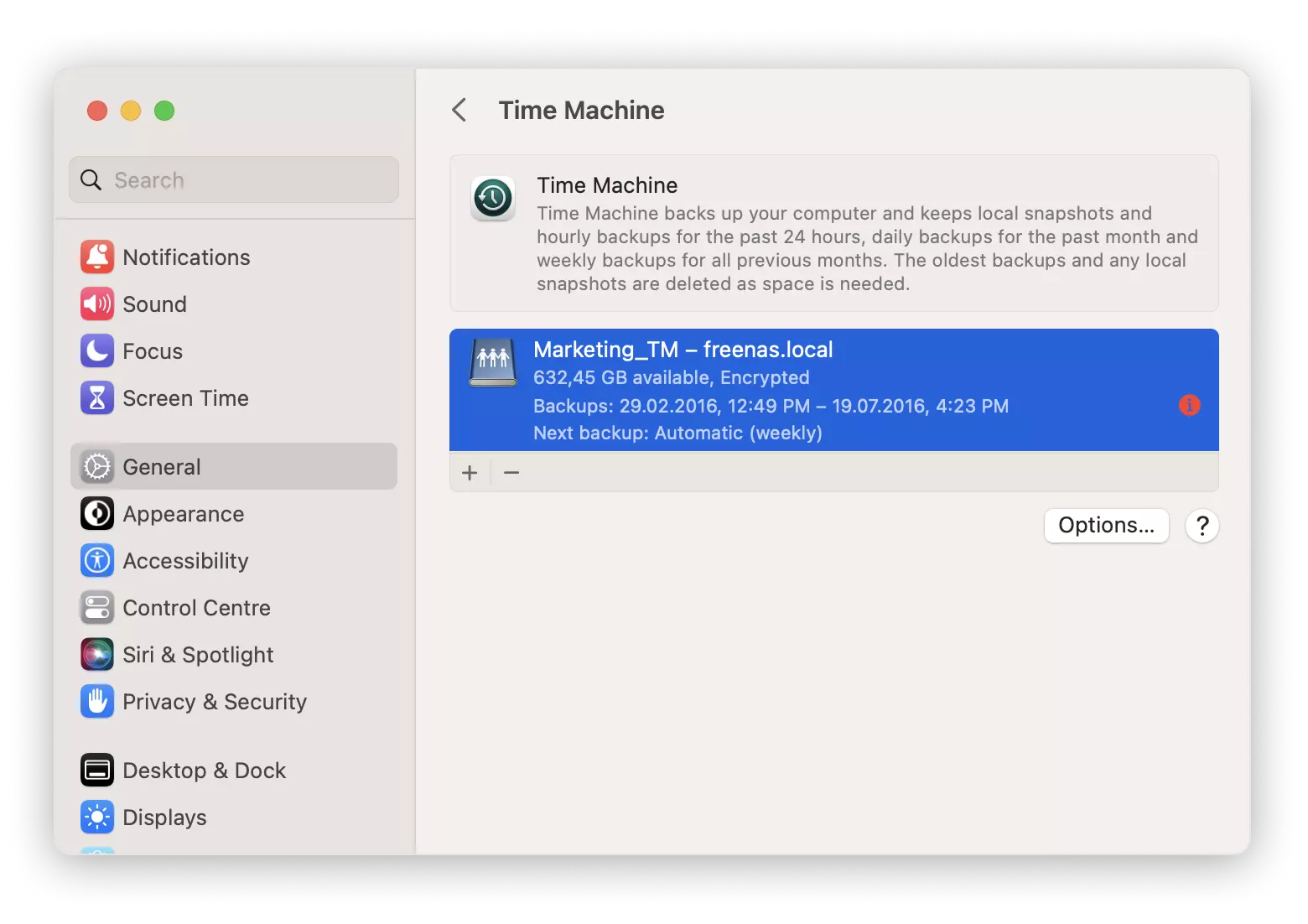Click the Displays sun icon

(97, 817)
